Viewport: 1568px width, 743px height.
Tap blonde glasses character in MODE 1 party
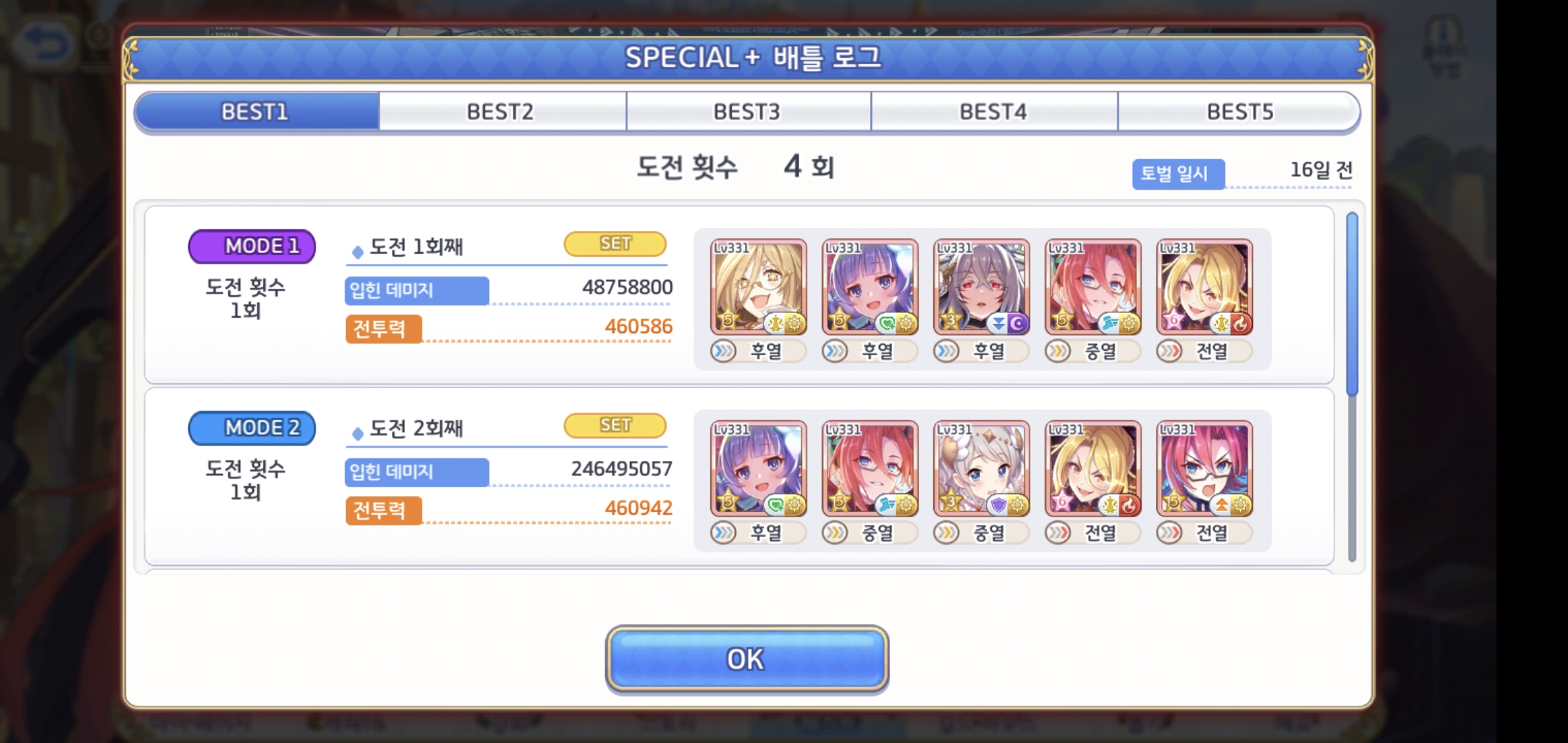[758, 287]
